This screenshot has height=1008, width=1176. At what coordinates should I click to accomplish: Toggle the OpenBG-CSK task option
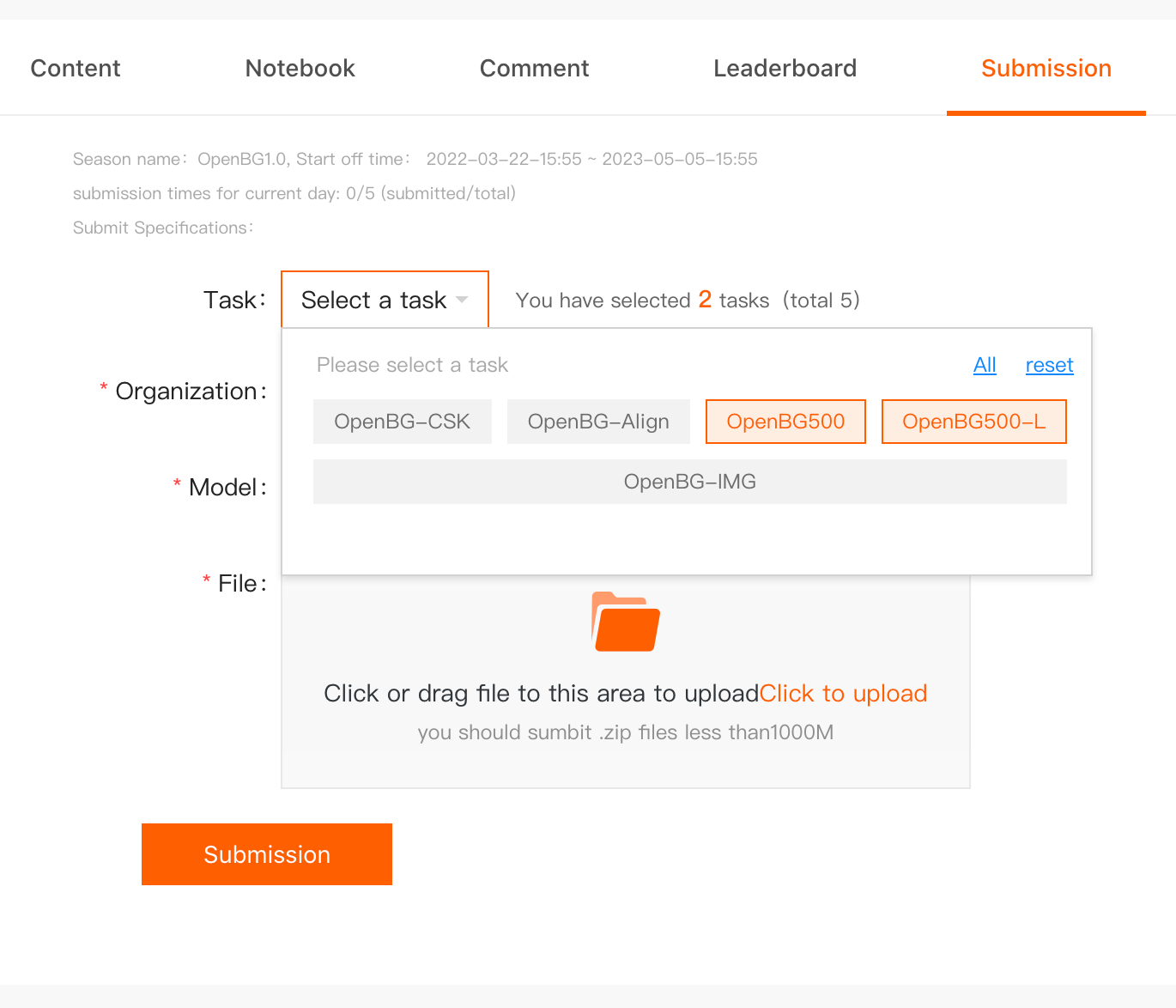coord(402,422)
